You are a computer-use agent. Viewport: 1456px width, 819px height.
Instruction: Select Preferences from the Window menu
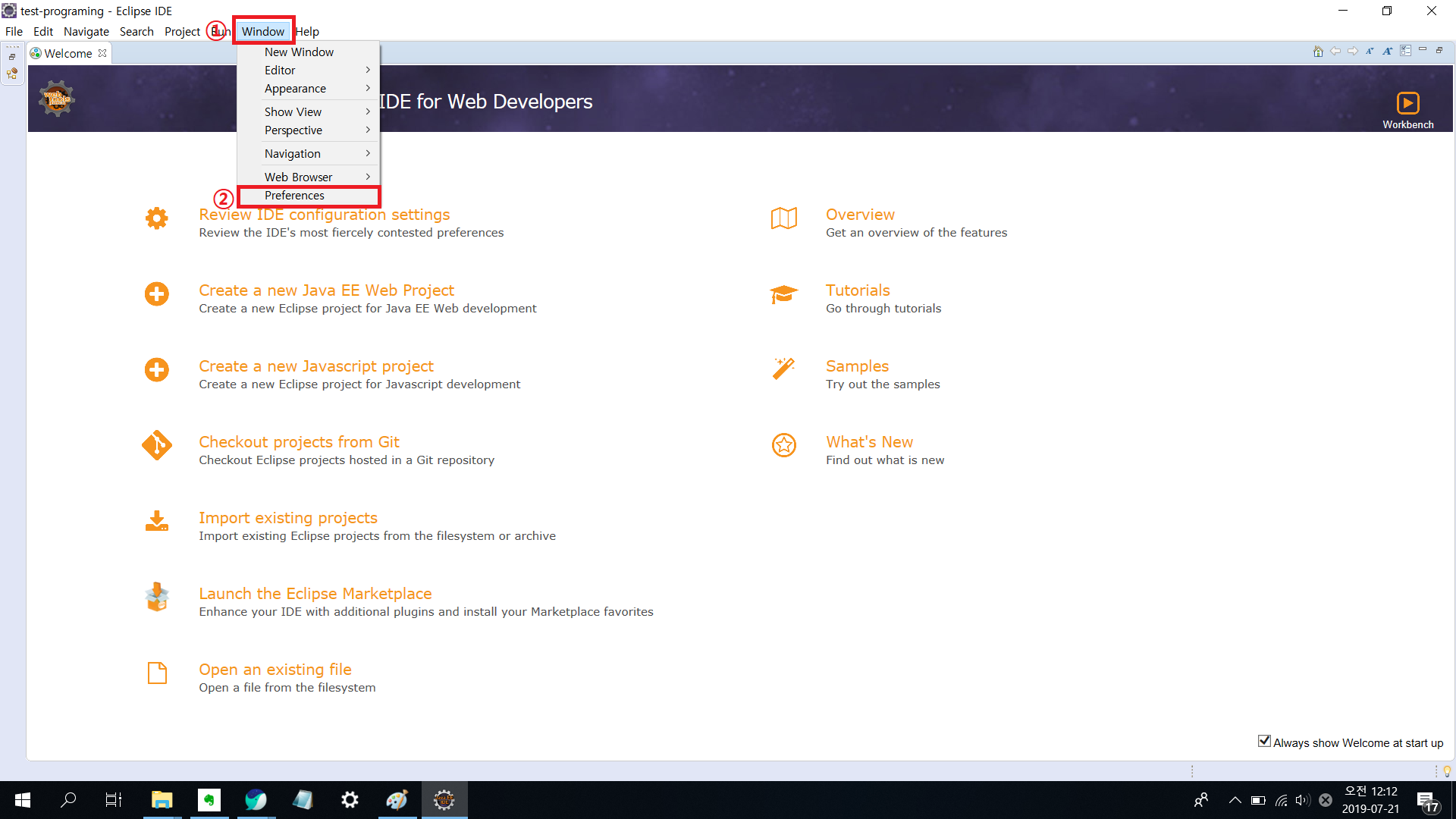tap(308, 196)
